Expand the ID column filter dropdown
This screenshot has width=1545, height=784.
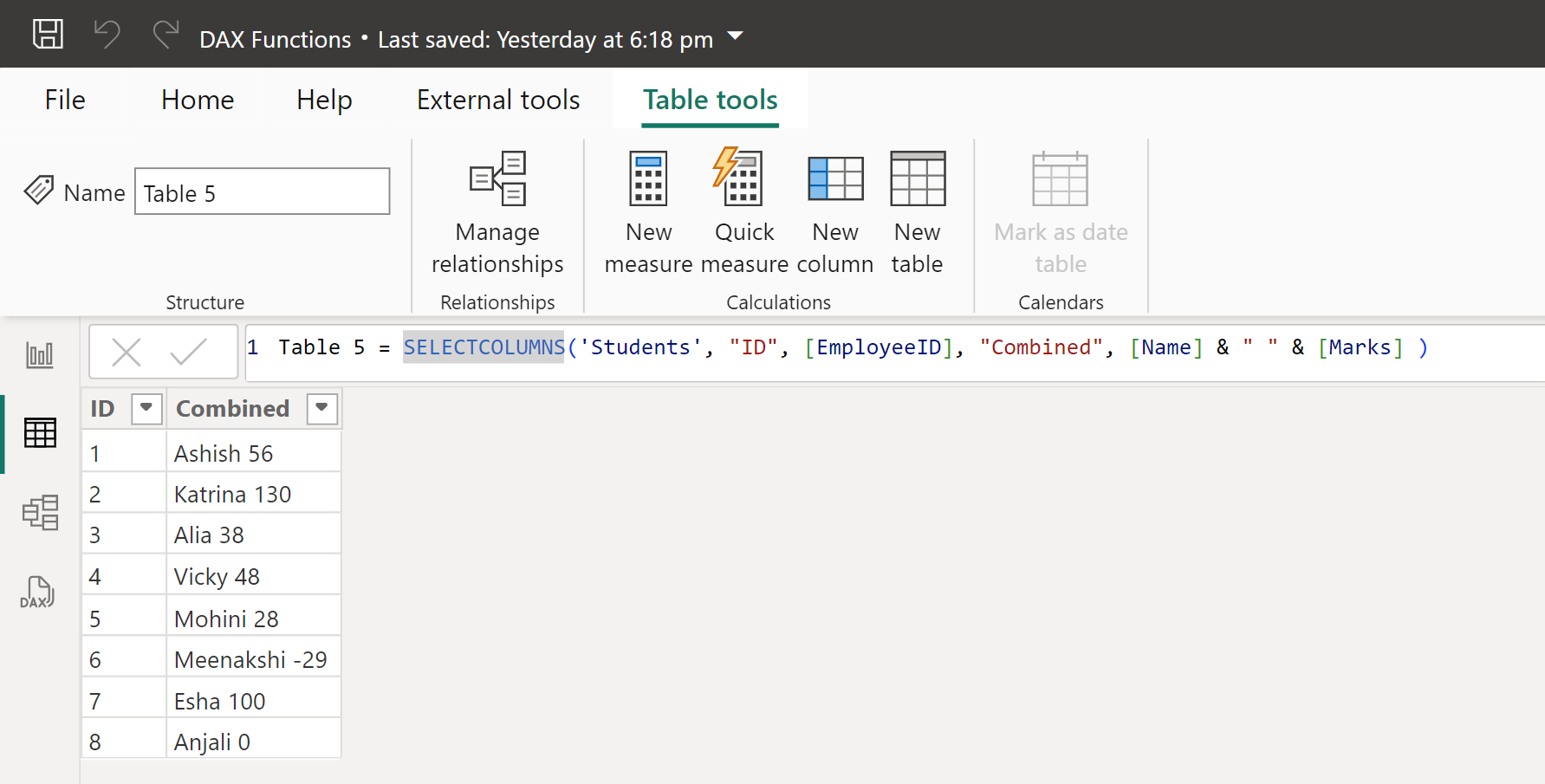146,408
